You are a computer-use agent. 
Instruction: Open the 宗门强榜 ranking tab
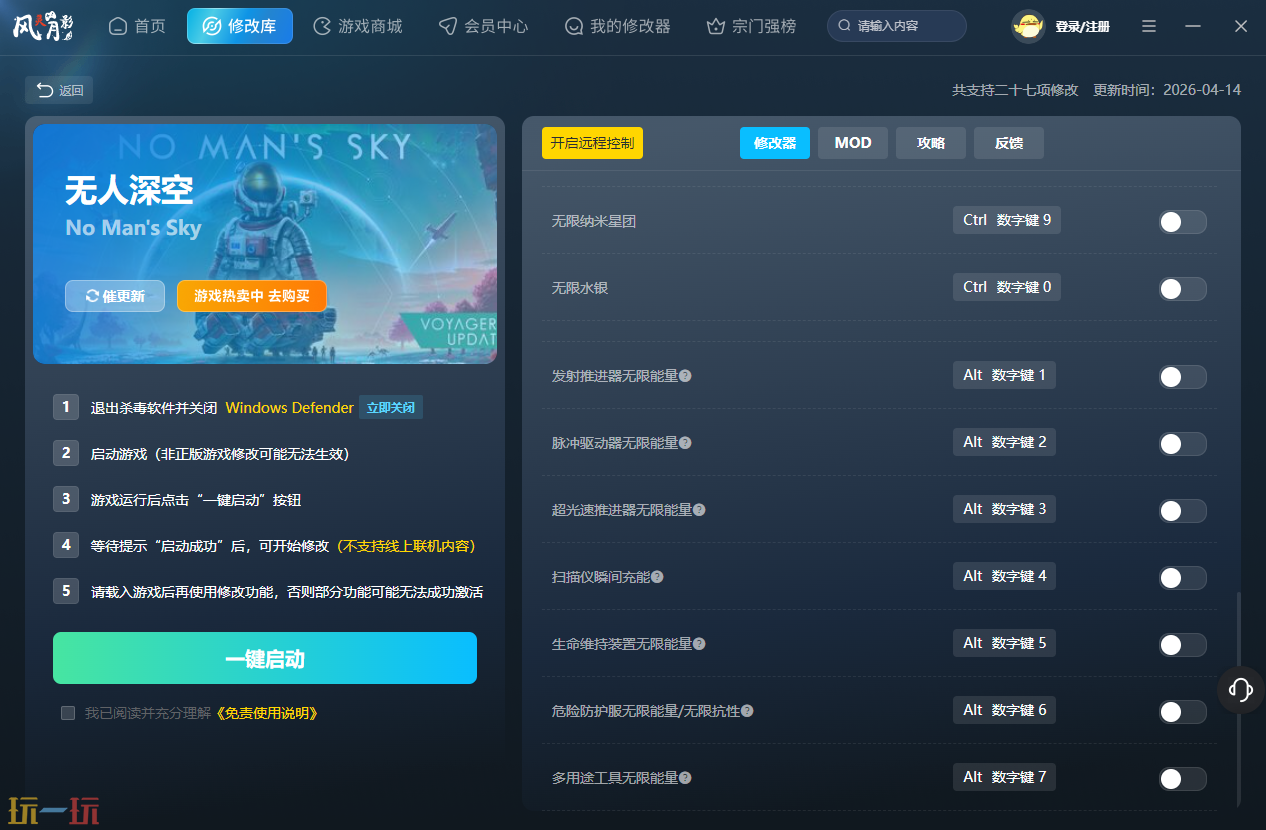pos(751,26)
